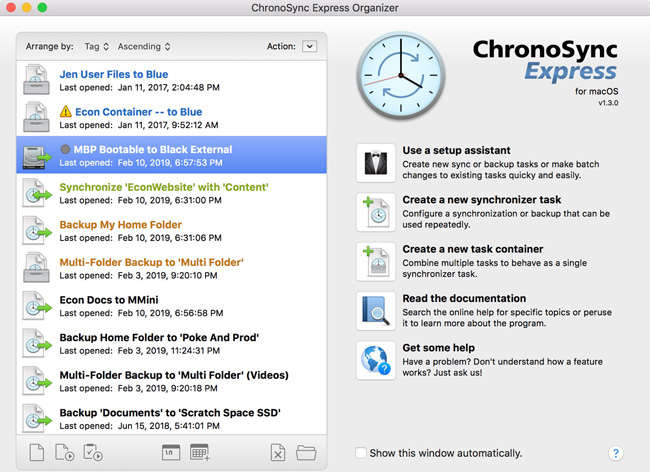The width and height of the screenshot is (650, 472).
Task: Select the Backup Home Folder to 'Poke And Prod' title
Action: tap(159, 338)
